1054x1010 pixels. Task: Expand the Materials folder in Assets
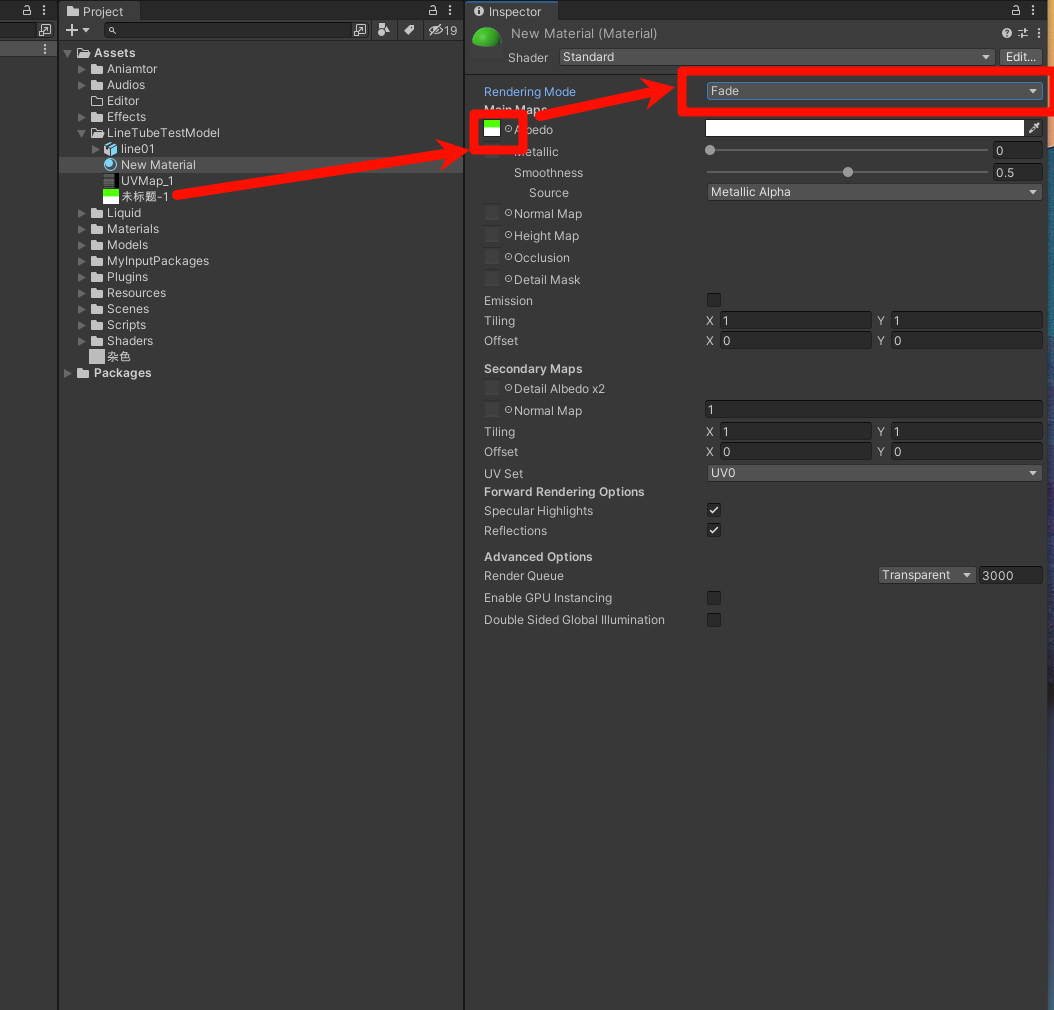coord(82,229)
